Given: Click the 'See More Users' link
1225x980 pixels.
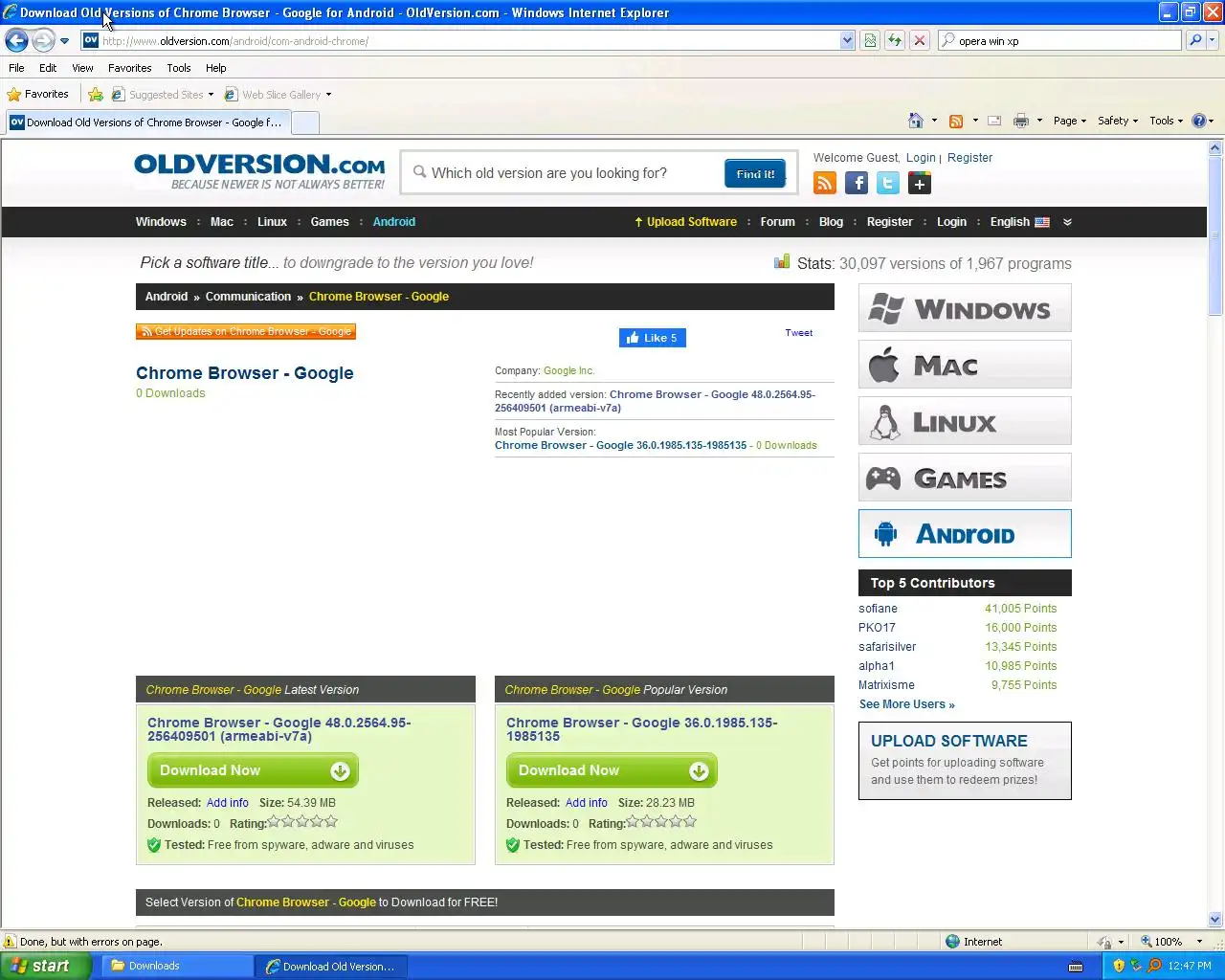Looking at the screenshot, I should click(906, 704).
